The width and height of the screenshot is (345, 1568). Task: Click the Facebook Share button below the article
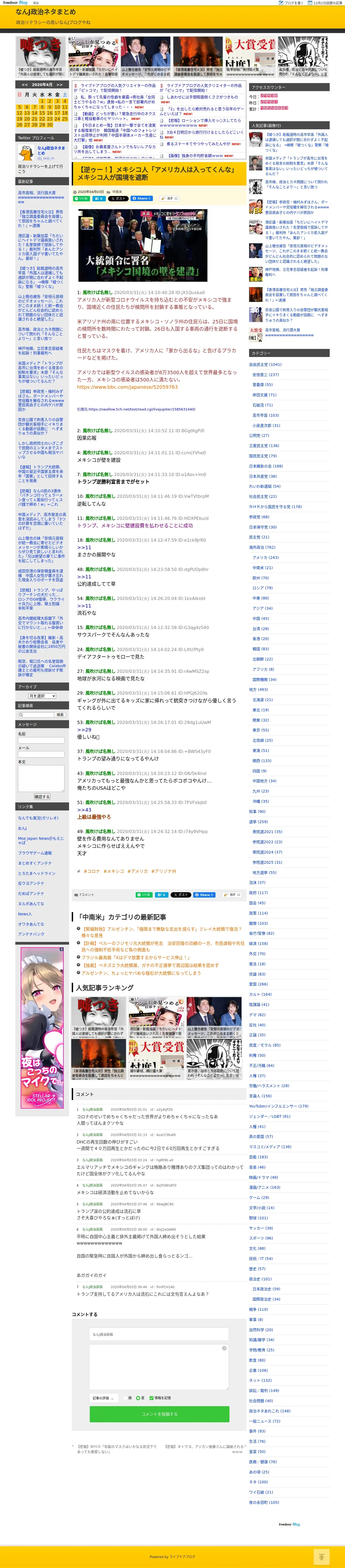click(204, 895)
